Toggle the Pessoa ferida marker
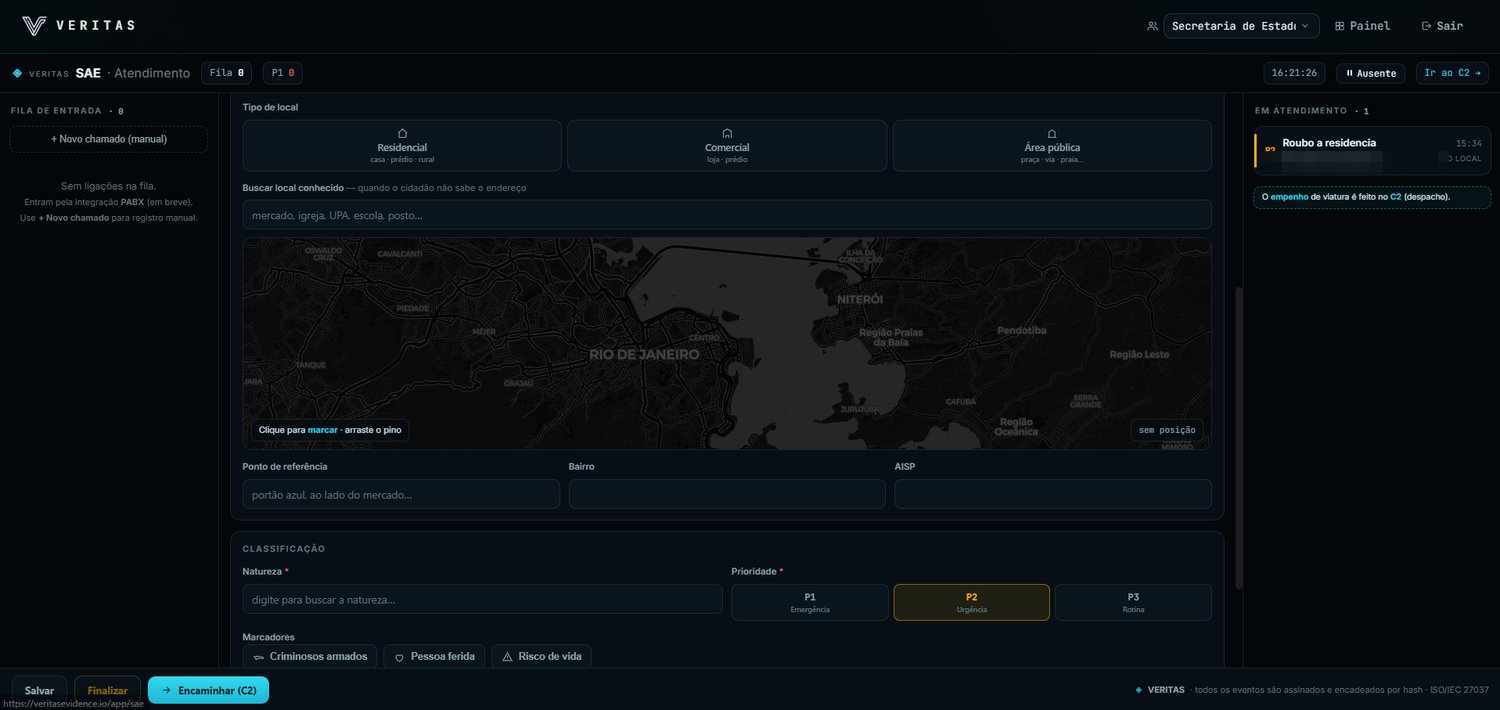Viewport: 1500px width, 710px height. 435,657
